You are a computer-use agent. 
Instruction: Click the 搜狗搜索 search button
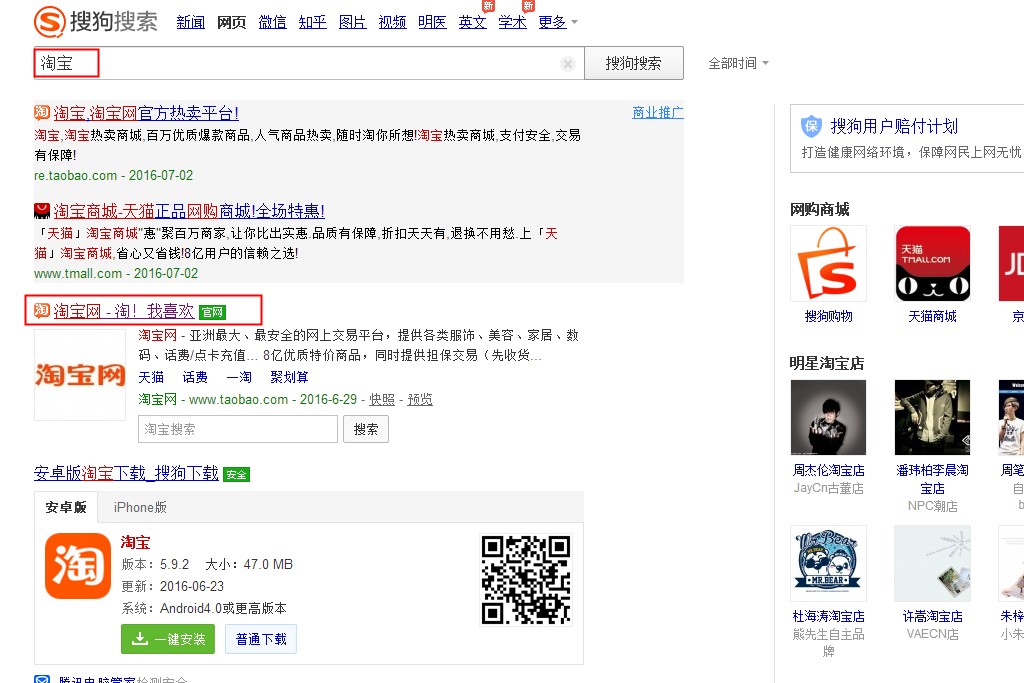pyautogui.click(x=633, y=63)
